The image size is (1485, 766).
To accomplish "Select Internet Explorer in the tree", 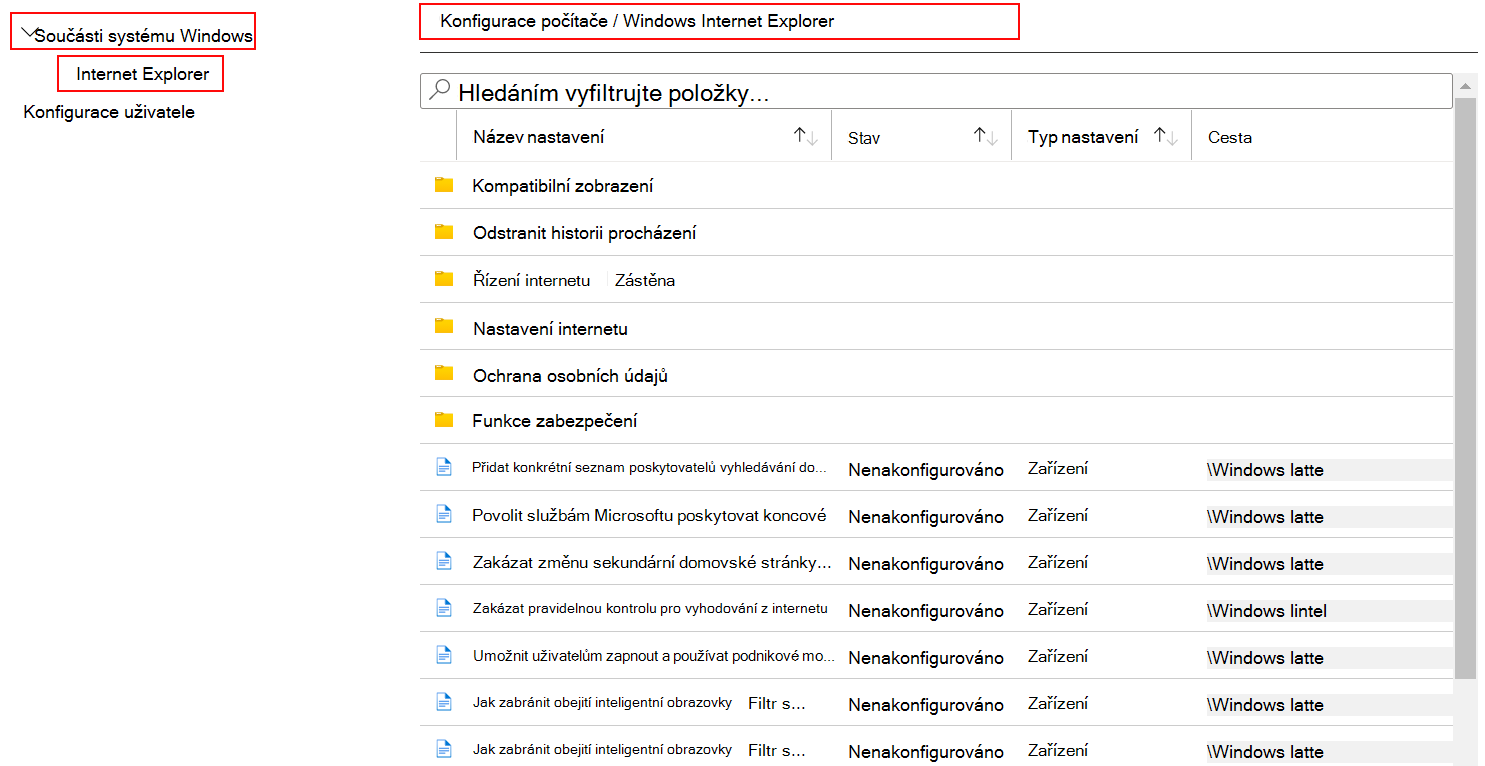I will (142, 74).
